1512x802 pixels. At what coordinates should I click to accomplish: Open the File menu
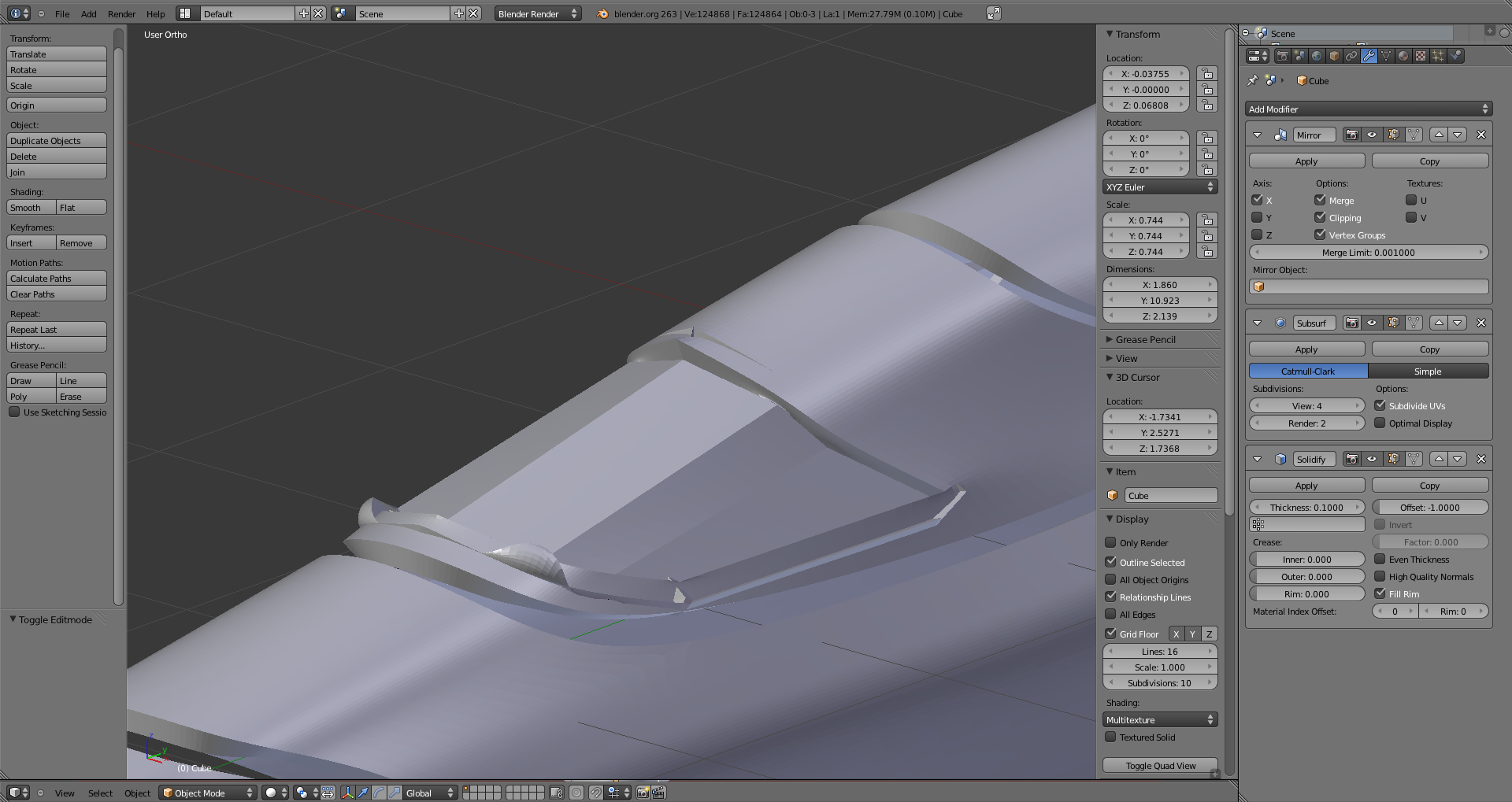tap(62, 13)
